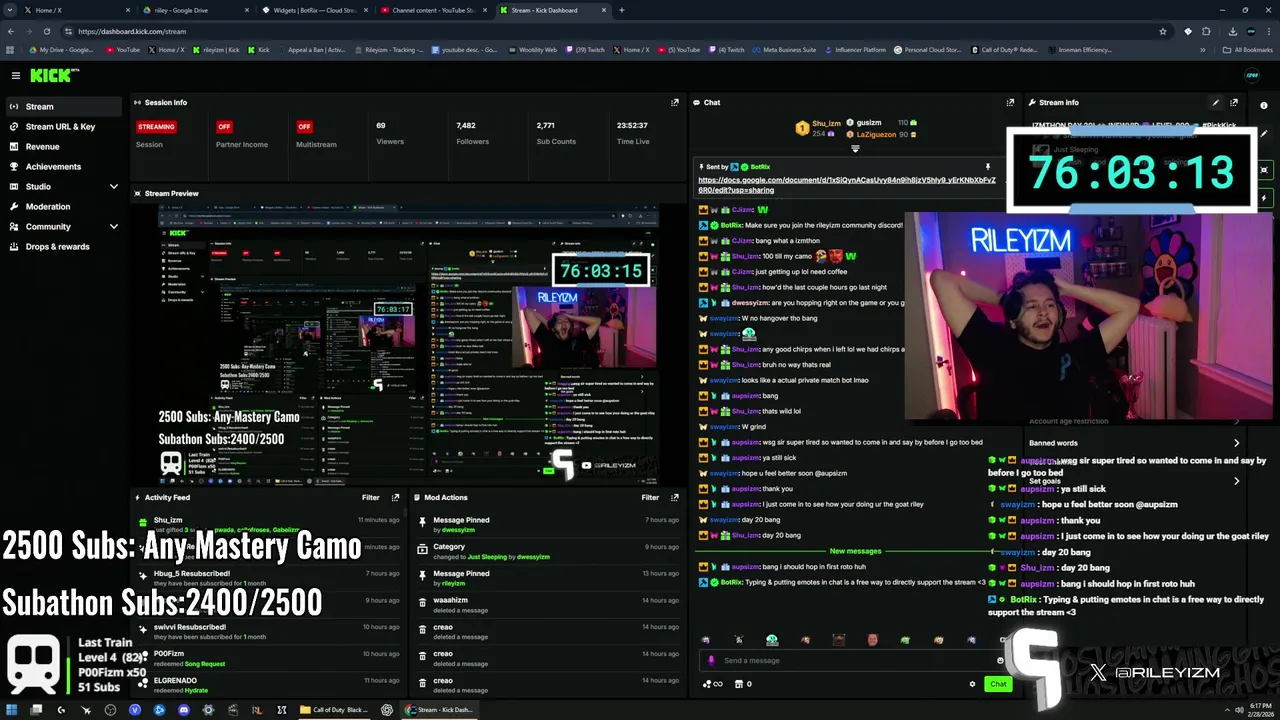Select the purple chat identity icon
The image size is (1280, 720).
coord(711,660)
